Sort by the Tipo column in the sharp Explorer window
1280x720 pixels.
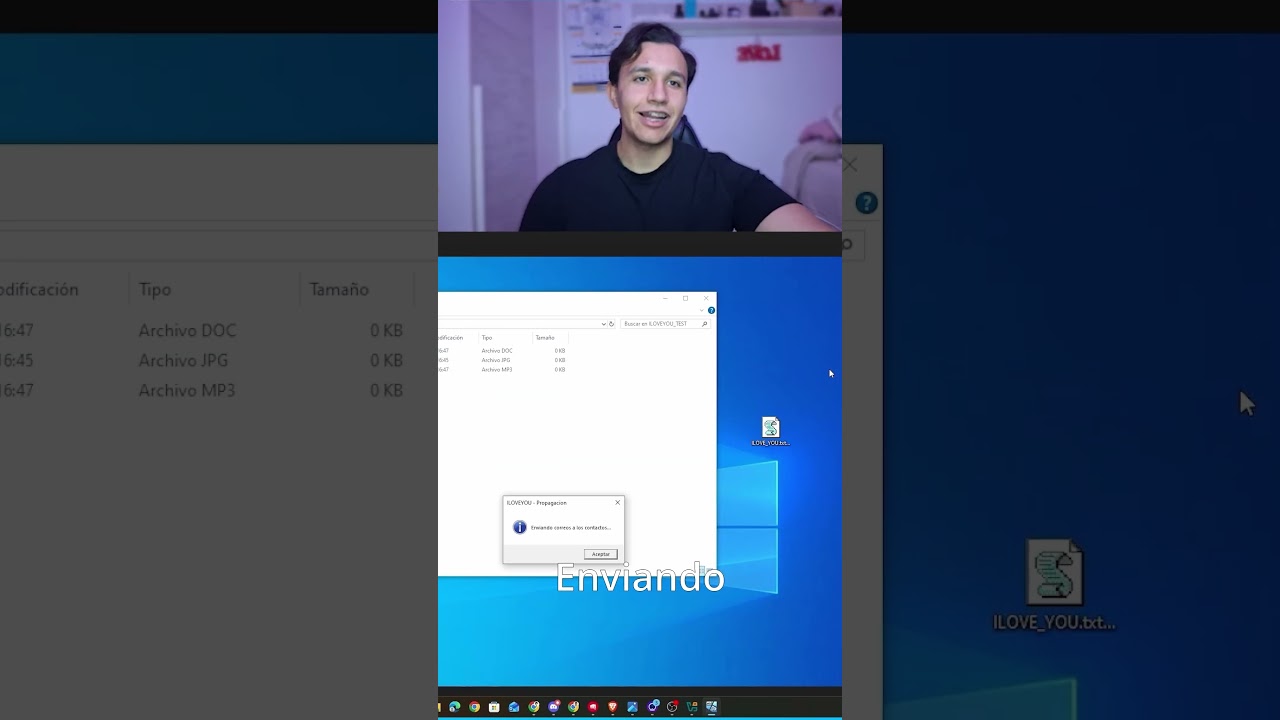coord(487,338)
